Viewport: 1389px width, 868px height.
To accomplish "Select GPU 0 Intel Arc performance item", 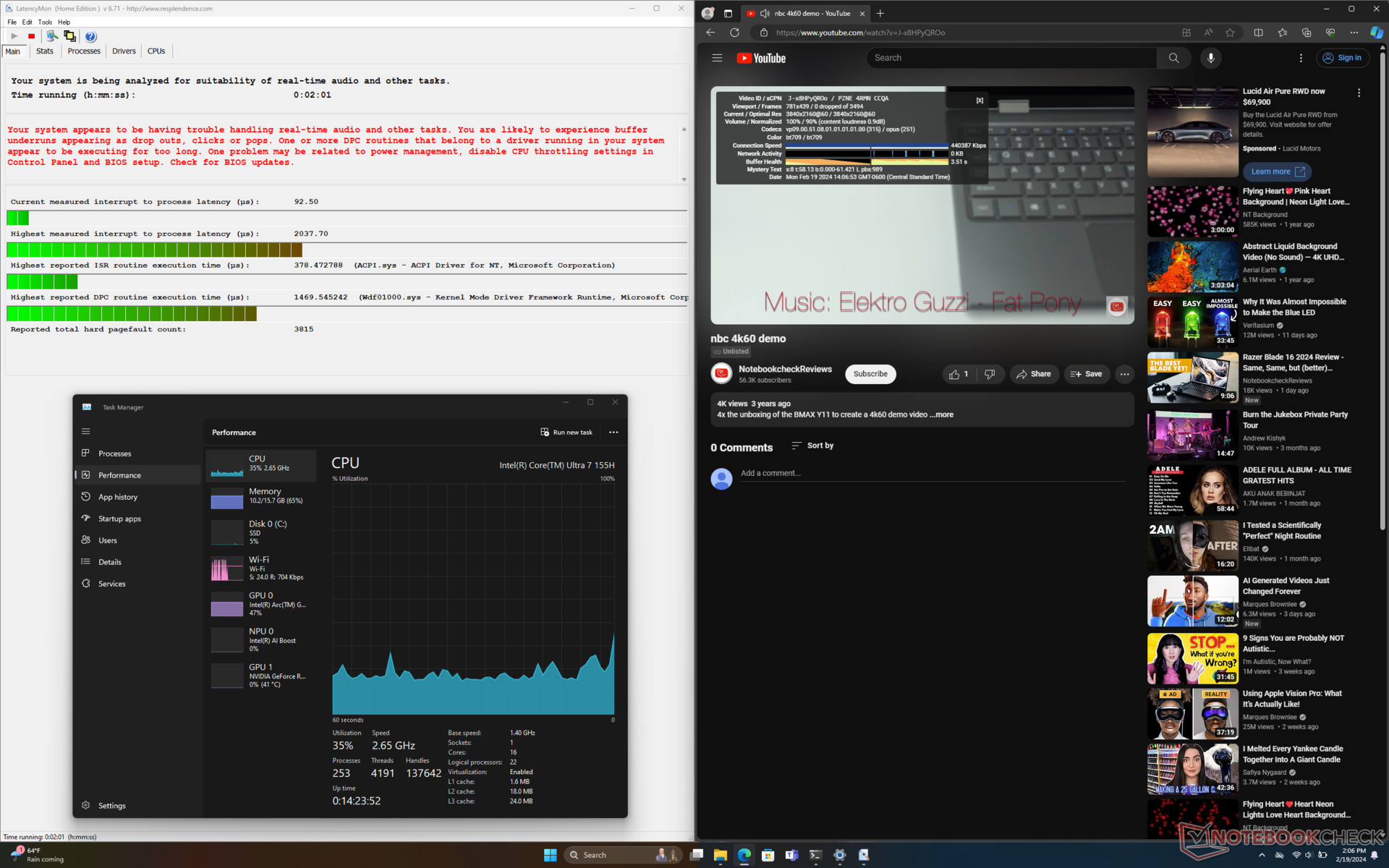I will (260, 603).
